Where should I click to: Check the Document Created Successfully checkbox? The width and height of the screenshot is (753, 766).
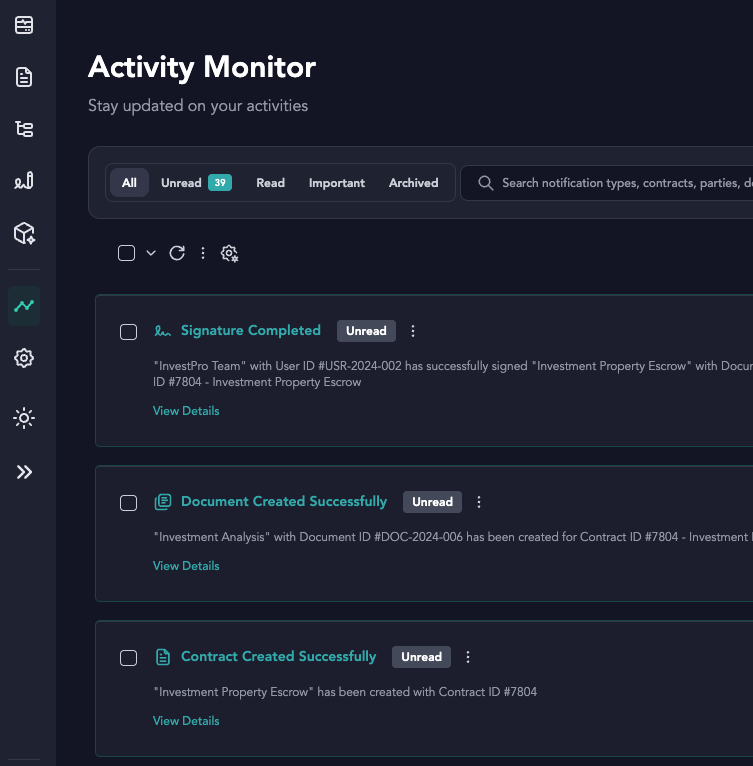129,503
